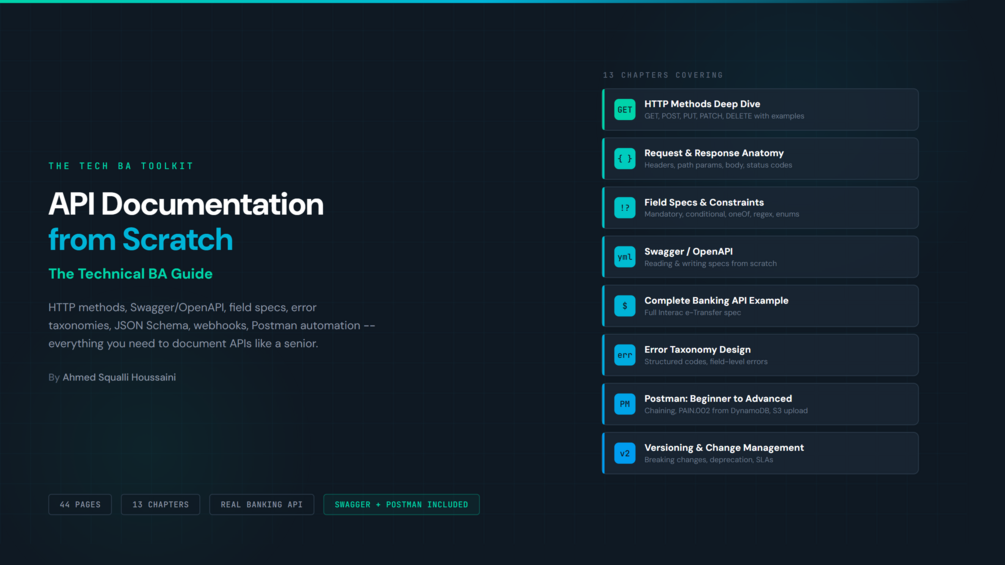
Task: Click 'Chaining, PAIN.002 from DynamoDB, S3 upload' text
Action: (726, 411)
